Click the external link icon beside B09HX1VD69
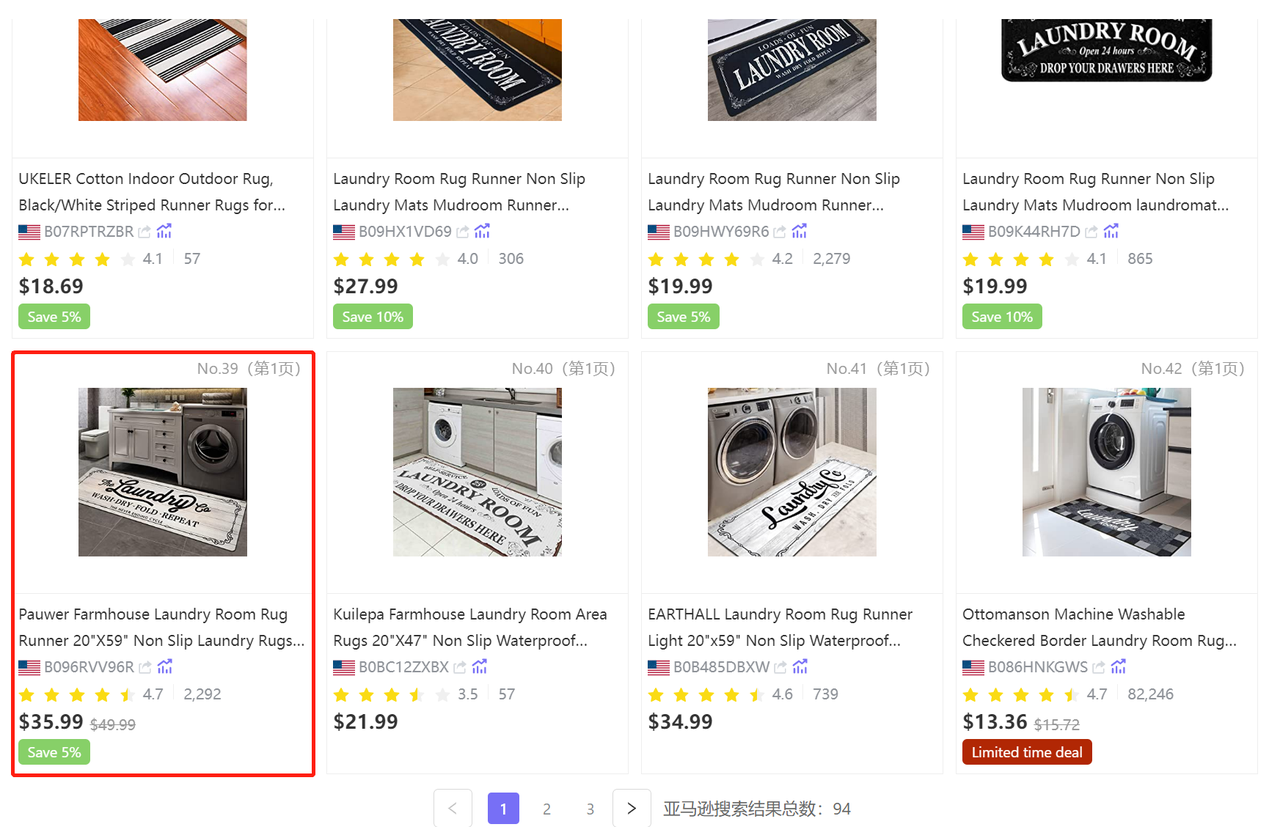 [463, 231]
